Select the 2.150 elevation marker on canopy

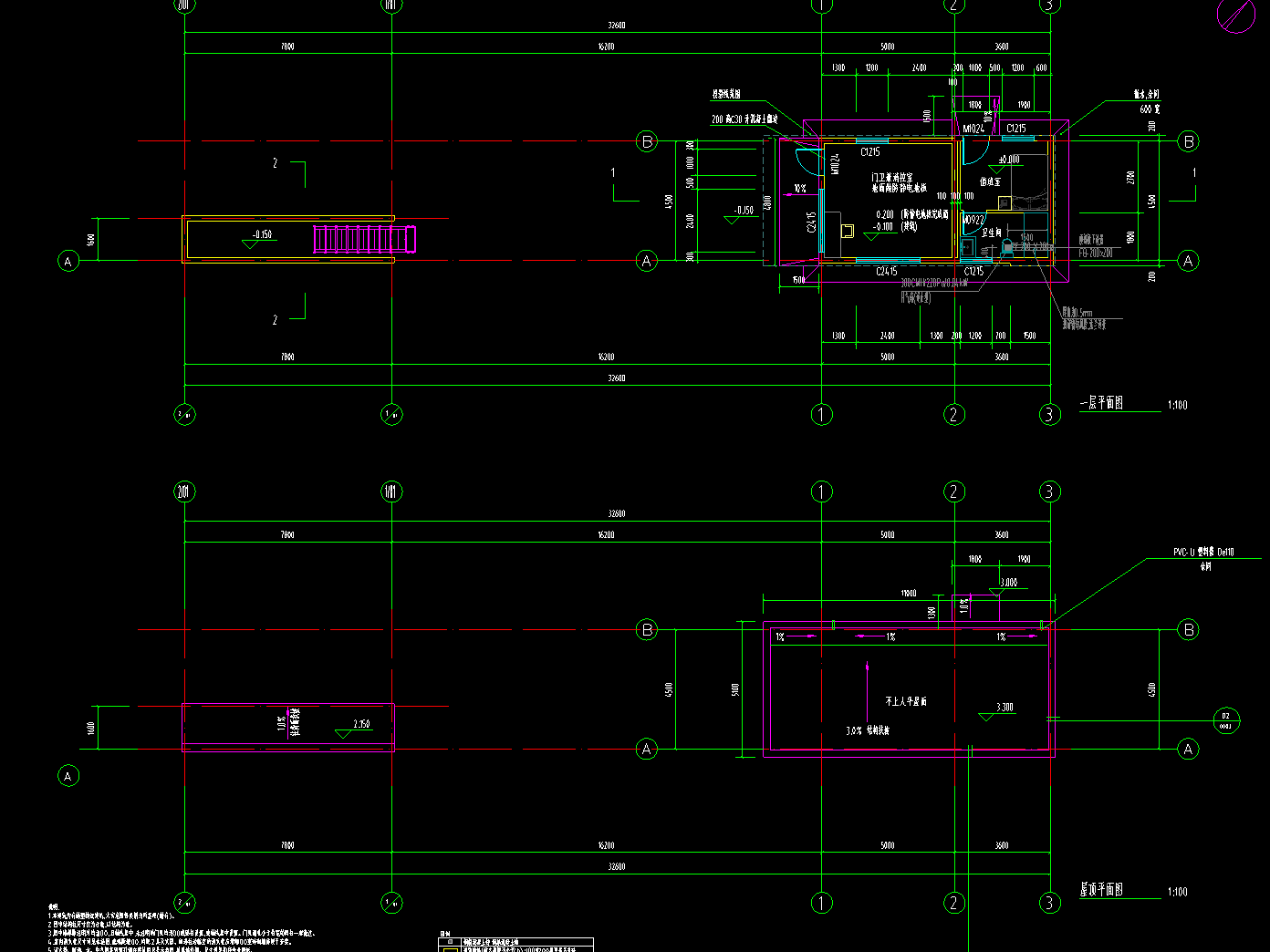coord(359,726)
